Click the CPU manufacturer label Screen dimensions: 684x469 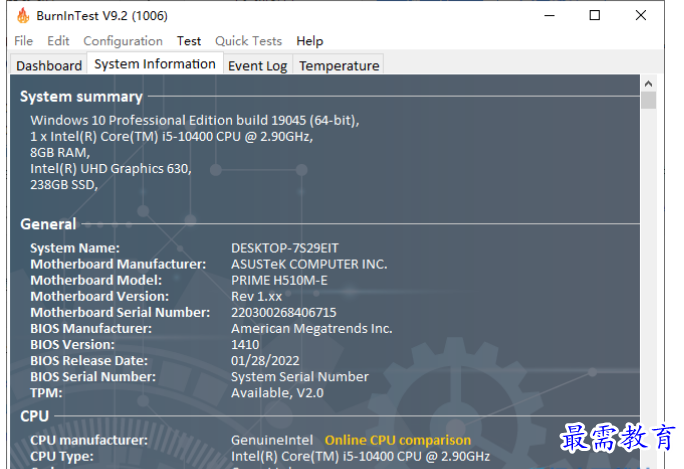tap(89, 440)
